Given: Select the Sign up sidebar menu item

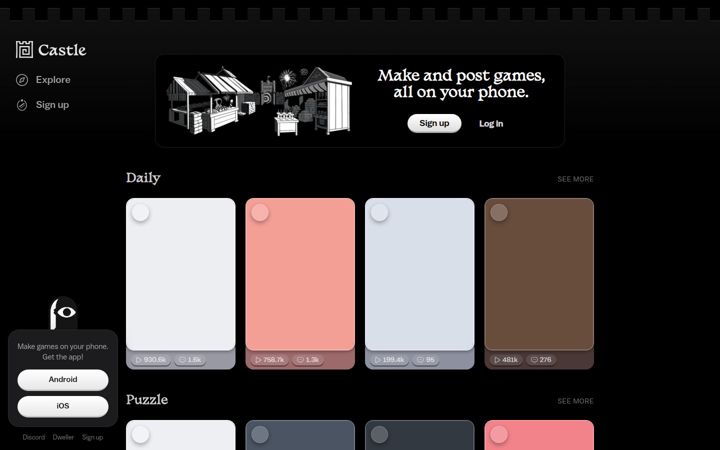Looking at the screenshot, I should coord(43,105).
